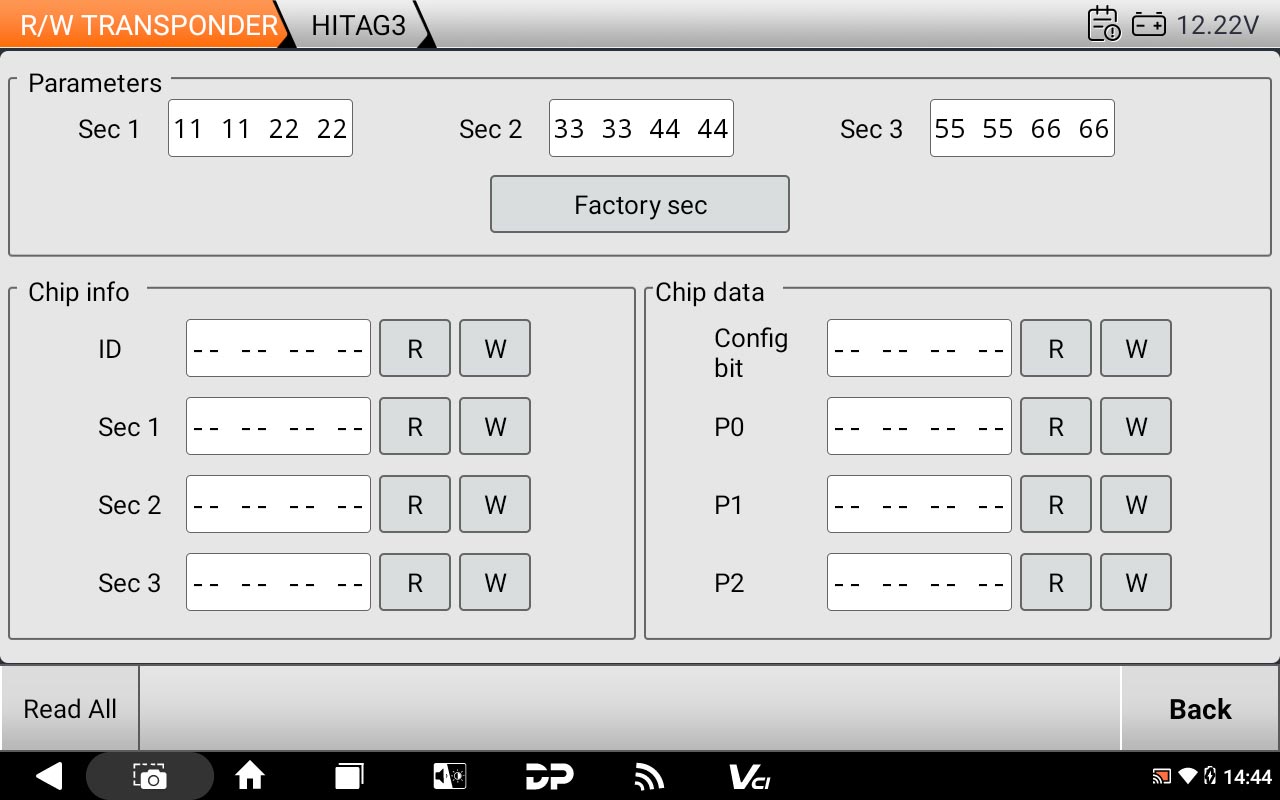Open the recent apps icon
Screen dimensions: 1280x800
[349, 776]
